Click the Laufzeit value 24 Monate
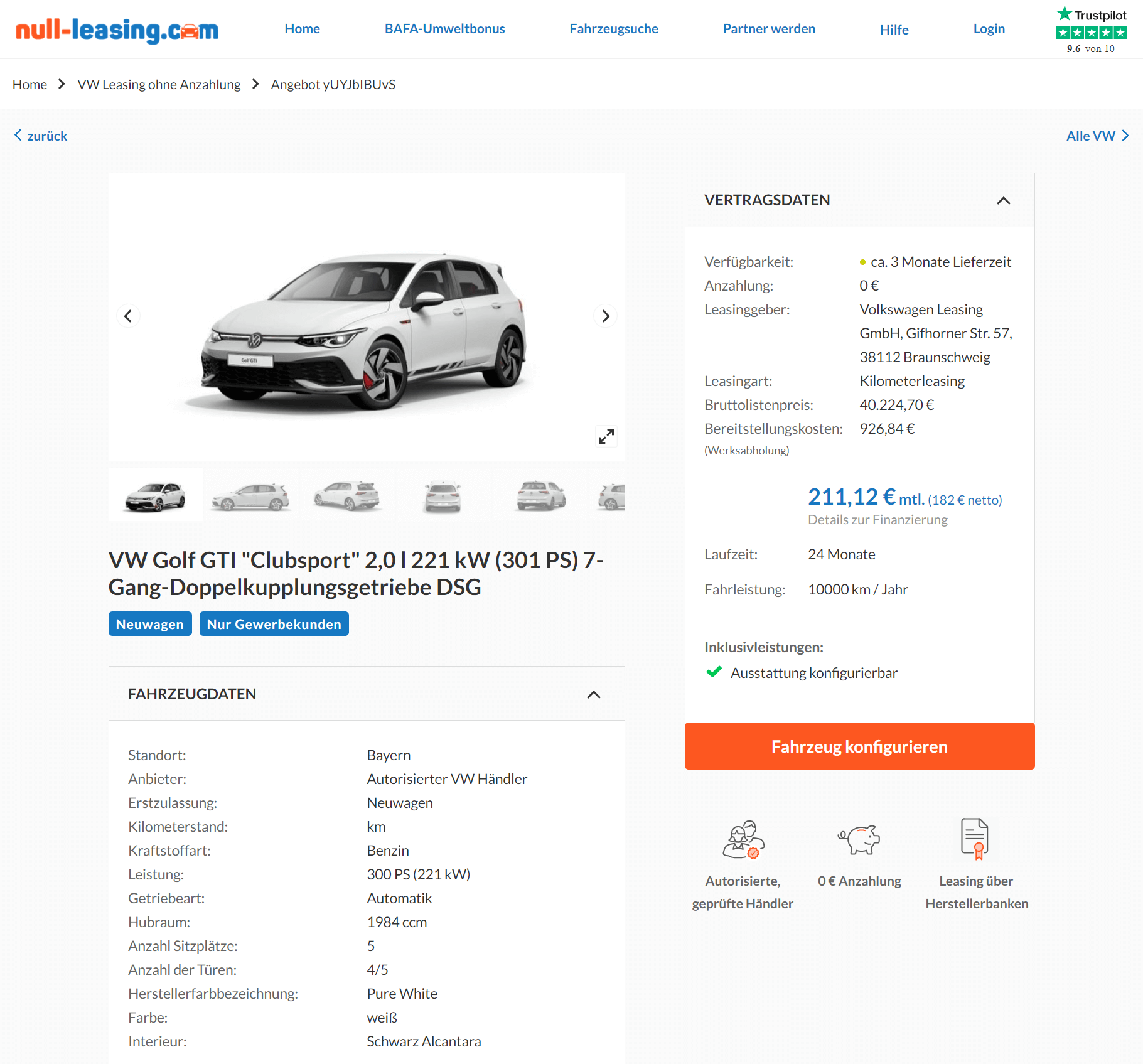This screenshot has height=1064, width=1143. (x=841, y=554)
